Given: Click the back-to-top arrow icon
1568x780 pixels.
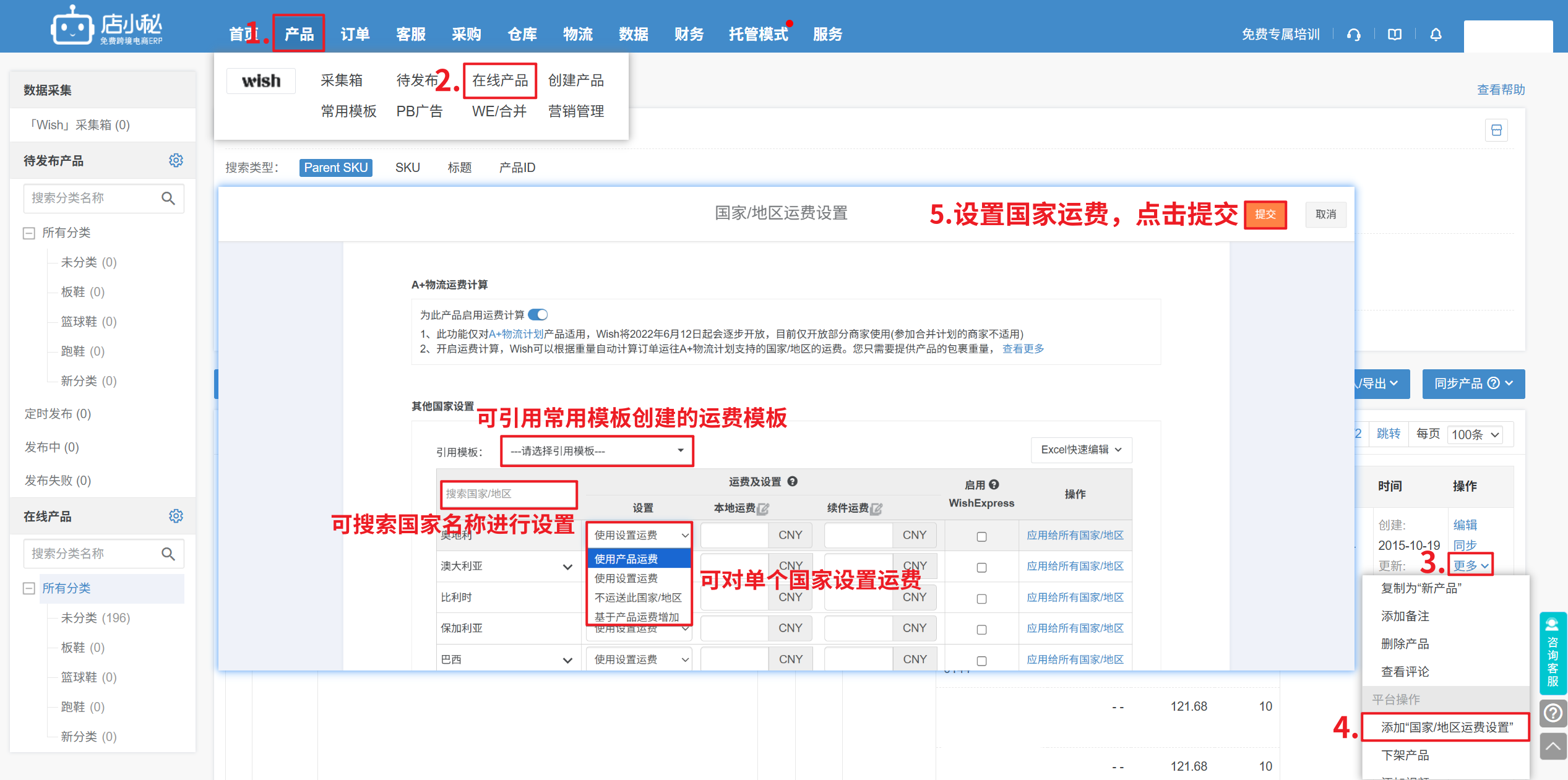Looking at the screenshot, I should (1553, 747).
